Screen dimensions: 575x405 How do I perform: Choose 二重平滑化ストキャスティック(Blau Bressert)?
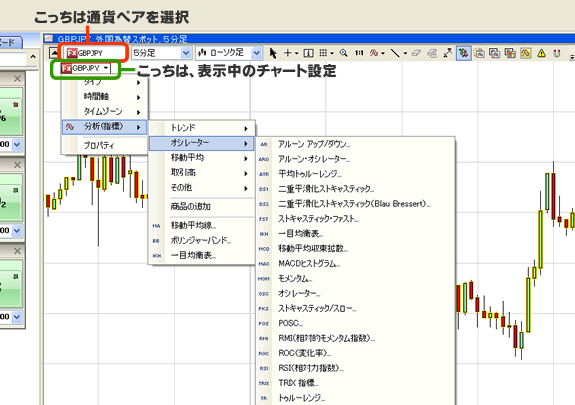356,204
